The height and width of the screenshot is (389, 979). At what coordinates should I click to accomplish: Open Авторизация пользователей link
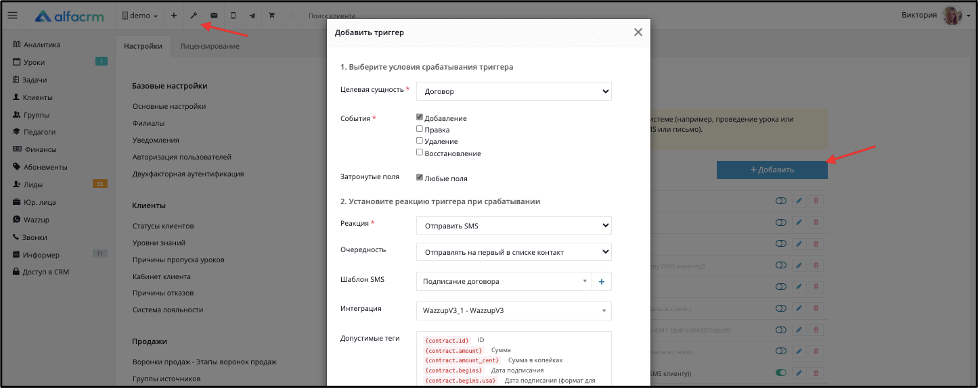[x=182, y=157]
